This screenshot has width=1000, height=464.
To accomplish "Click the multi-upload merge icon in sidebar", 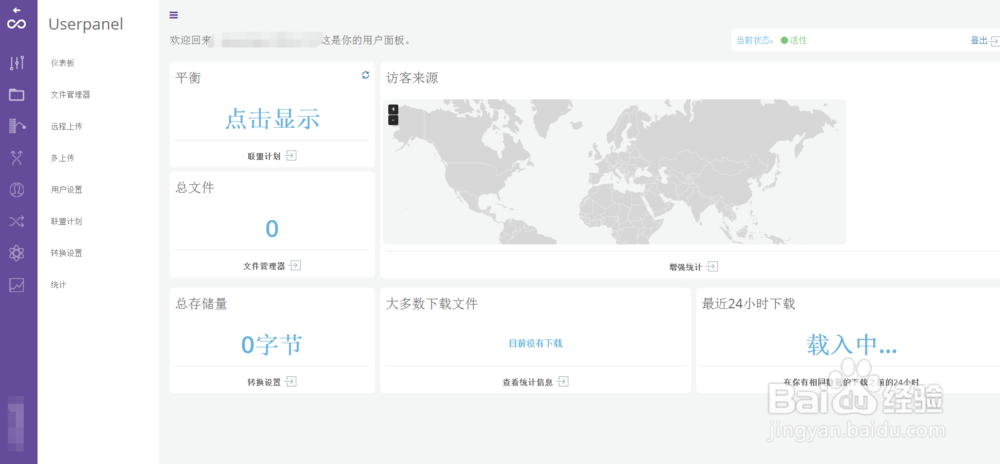I will click(17, 158).
